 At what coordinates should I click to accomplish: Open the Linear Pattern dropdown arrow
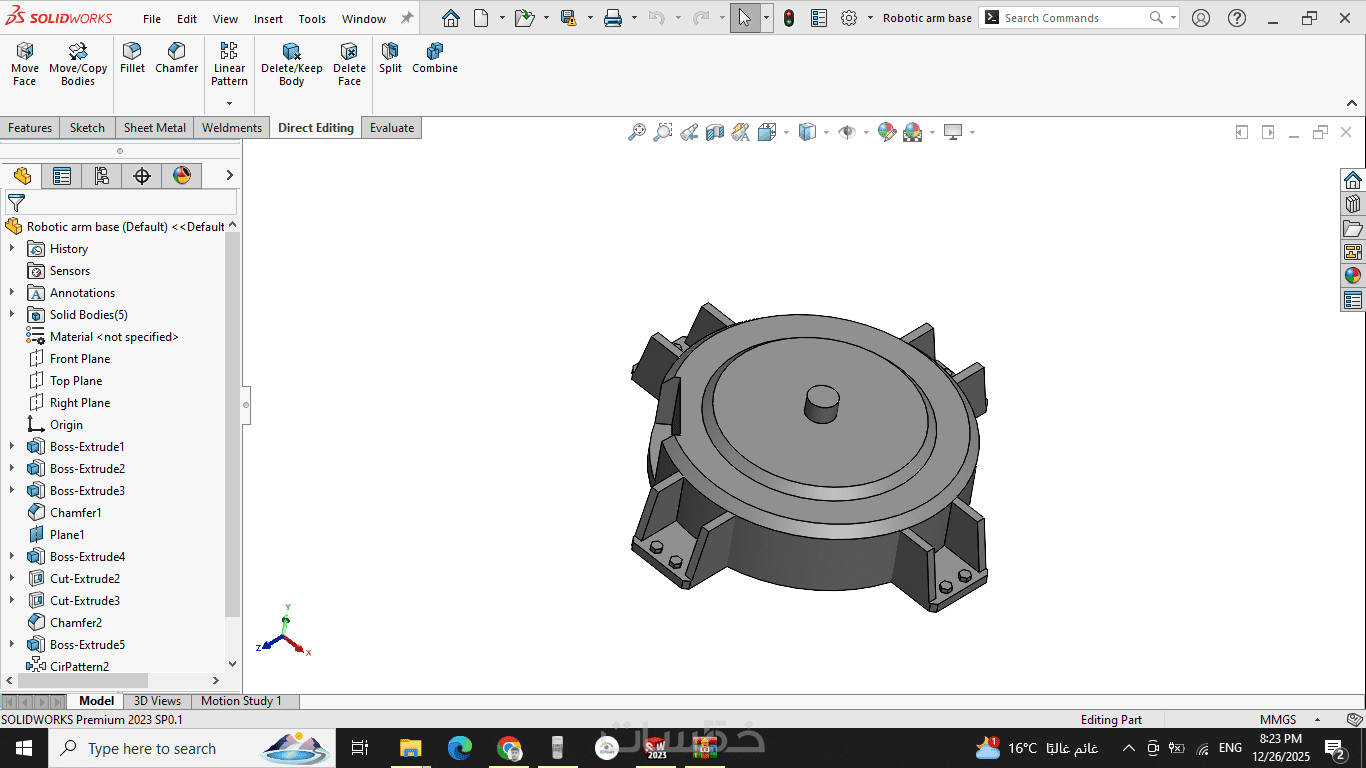tap(229, 103)
